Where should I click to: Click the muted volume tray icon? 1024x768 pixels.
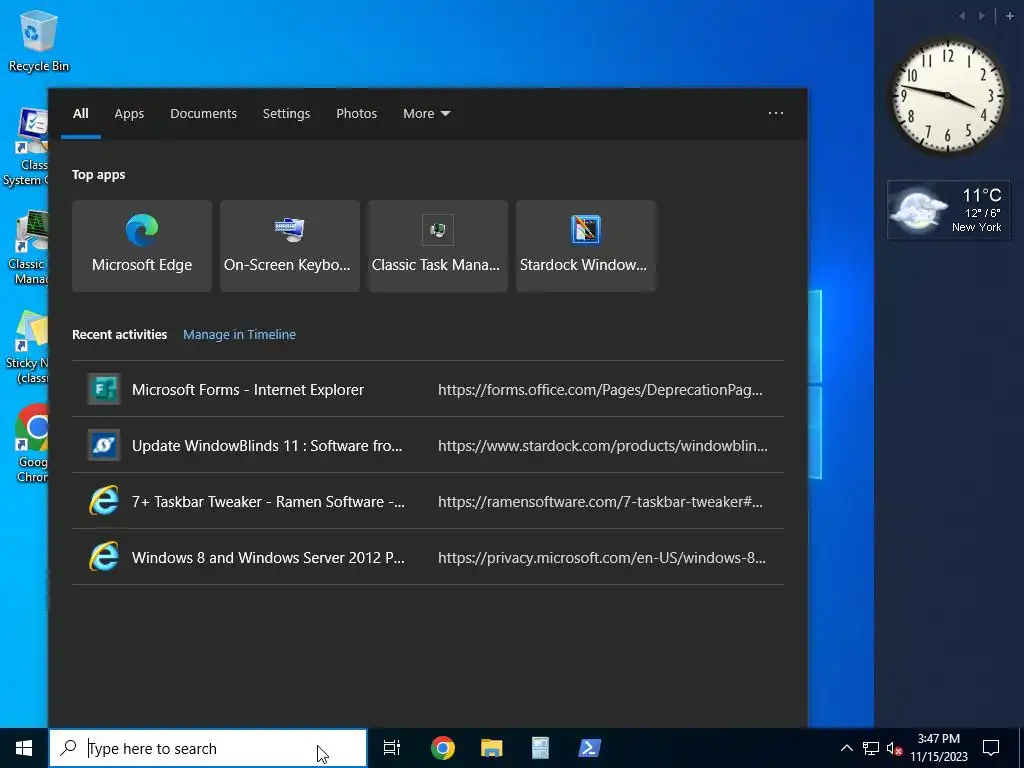(x=894, y=748)
